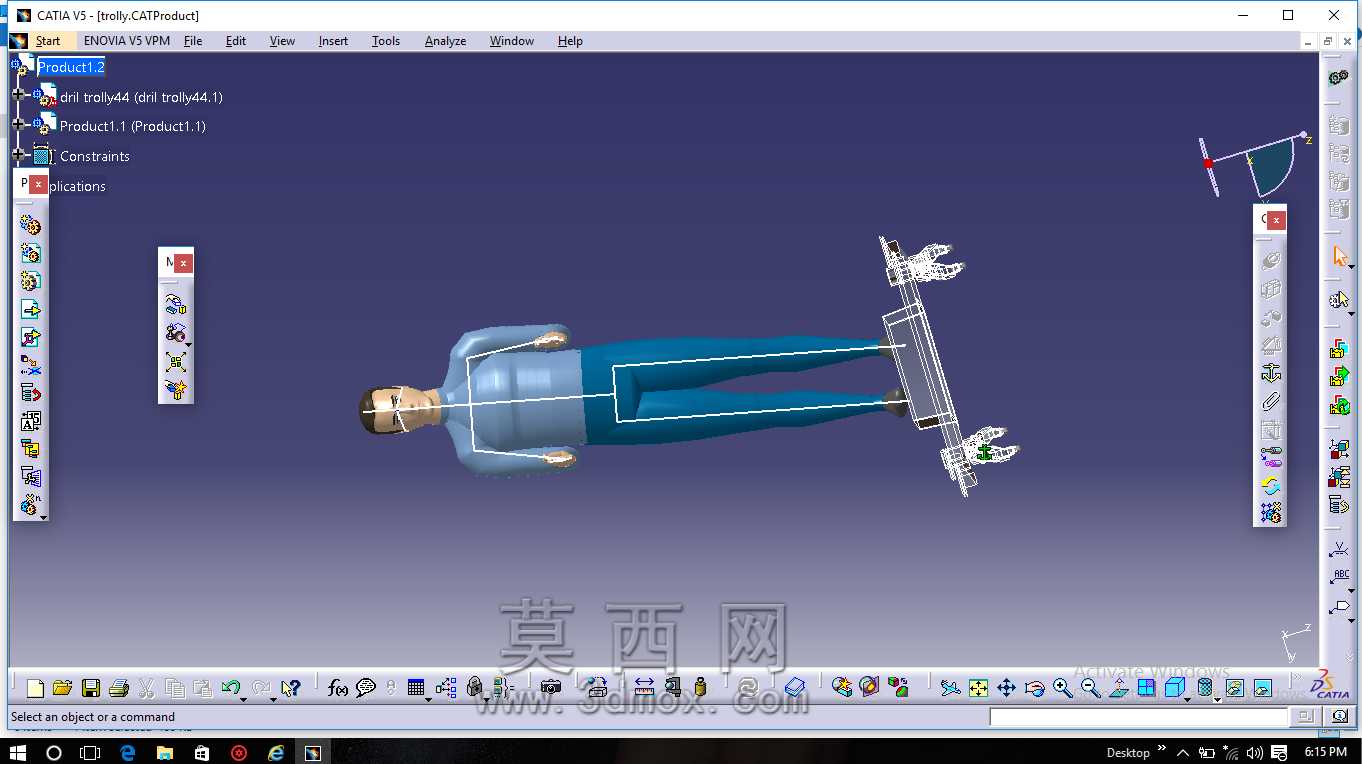This screenshot has height=764, width=1362.
Task: Expand the dril trolly44 tree node
Action: coord(18,94)
